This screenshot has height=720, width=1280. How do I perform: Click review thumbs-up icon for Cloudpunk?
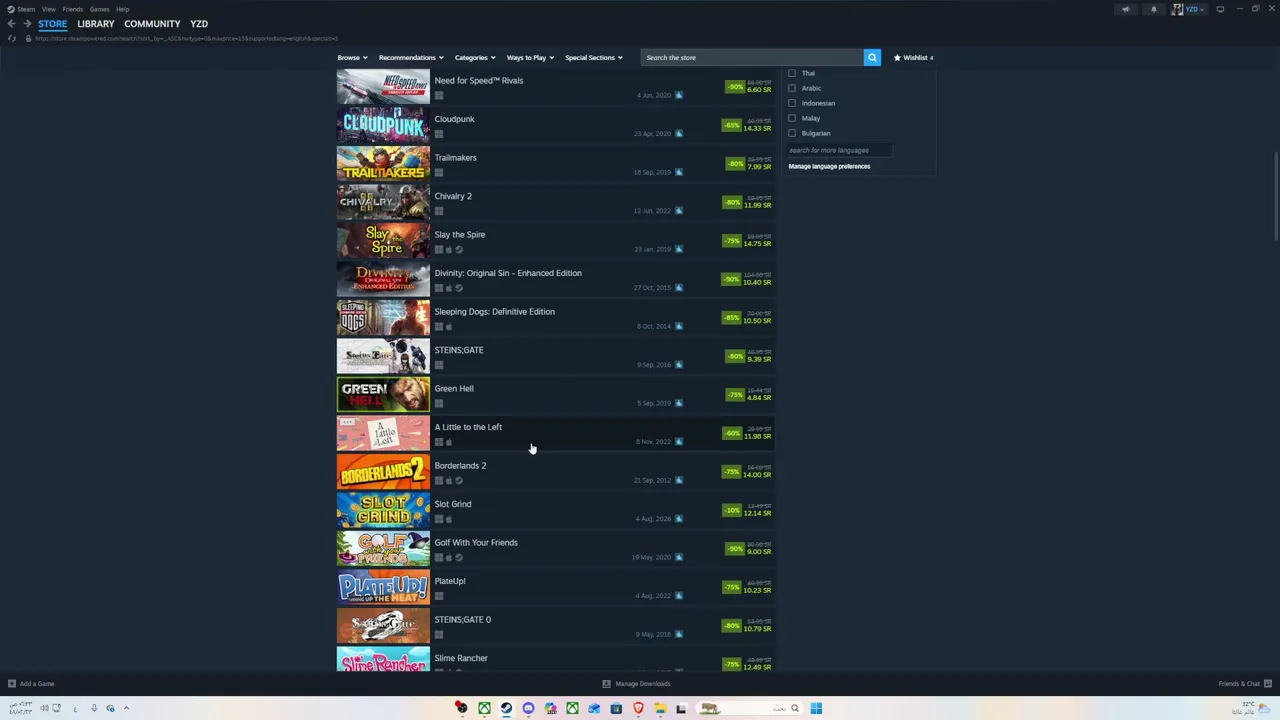tap(678, 134)
